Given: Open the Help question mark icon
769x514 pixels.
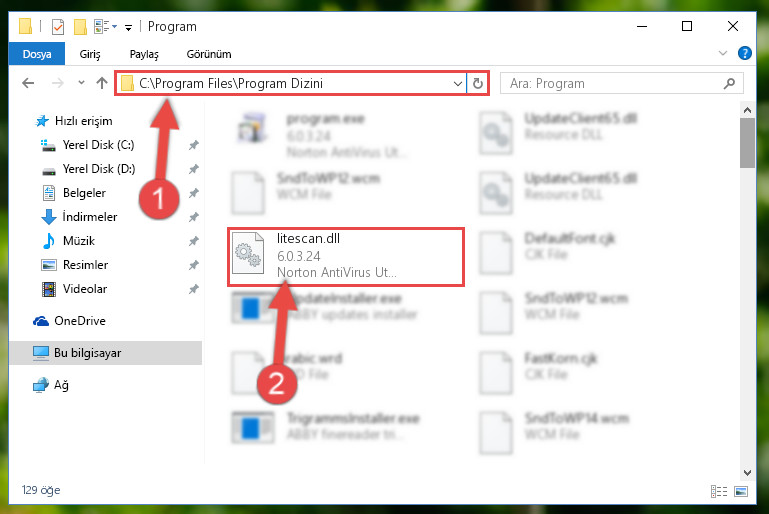Looking at the screenshot, I should coord(744,53).
